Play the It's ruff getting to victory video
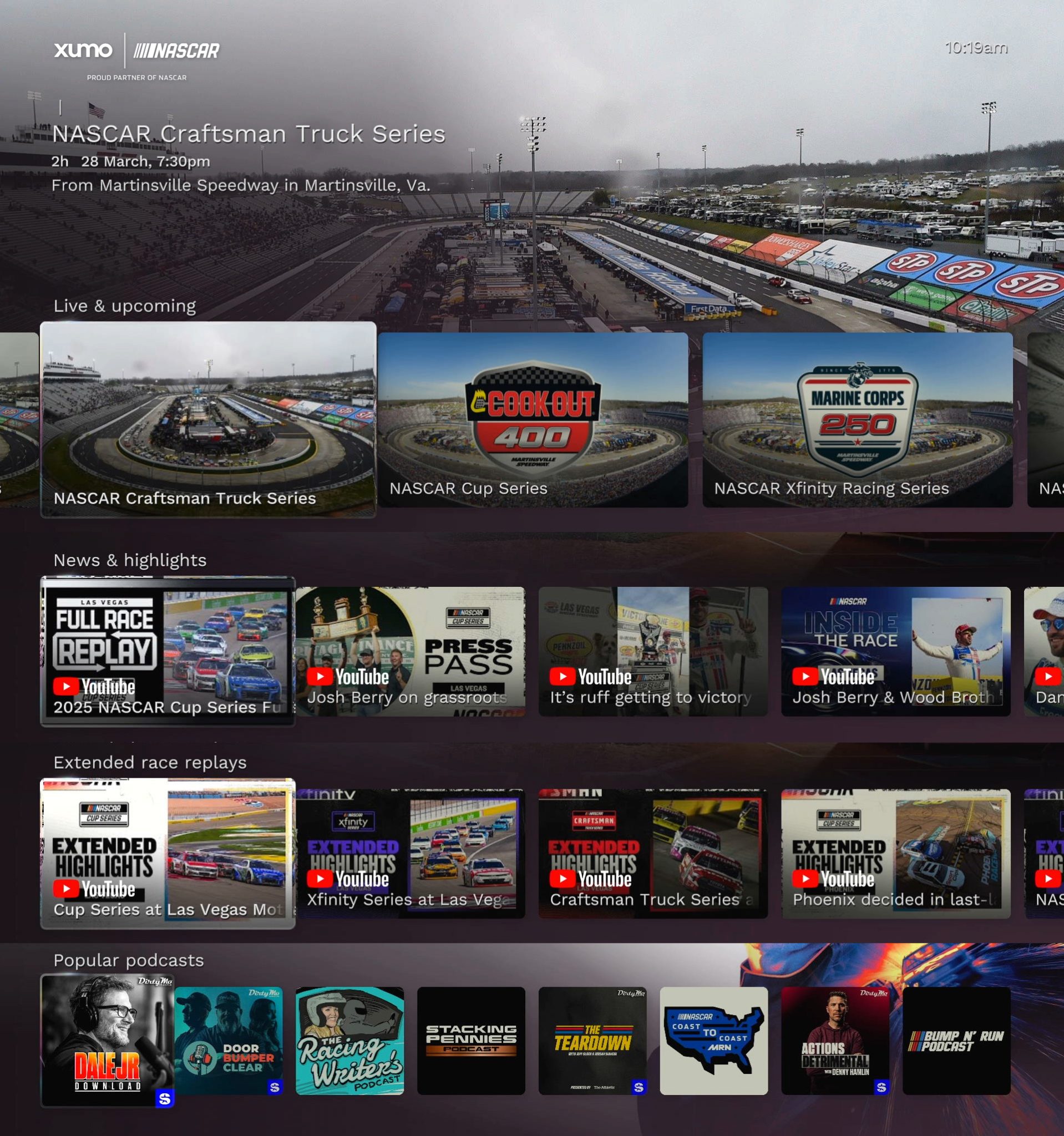Viewport: 1064px width, 1136px height. [653, 651]
